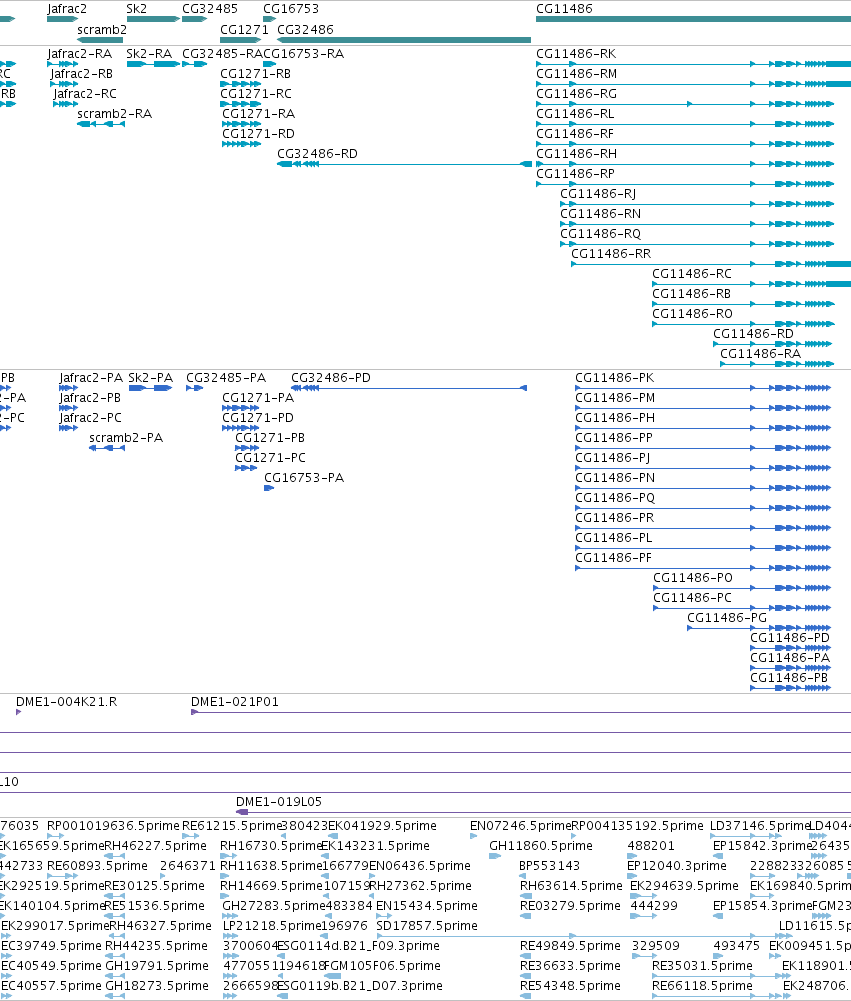Click the CG32486 gene bar

coord(404,40)
